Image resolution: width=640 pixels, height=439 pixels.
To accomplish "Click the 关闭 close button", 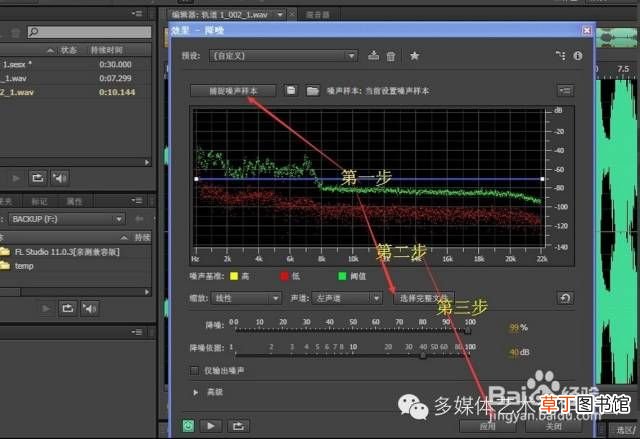I will pos(553,427).
